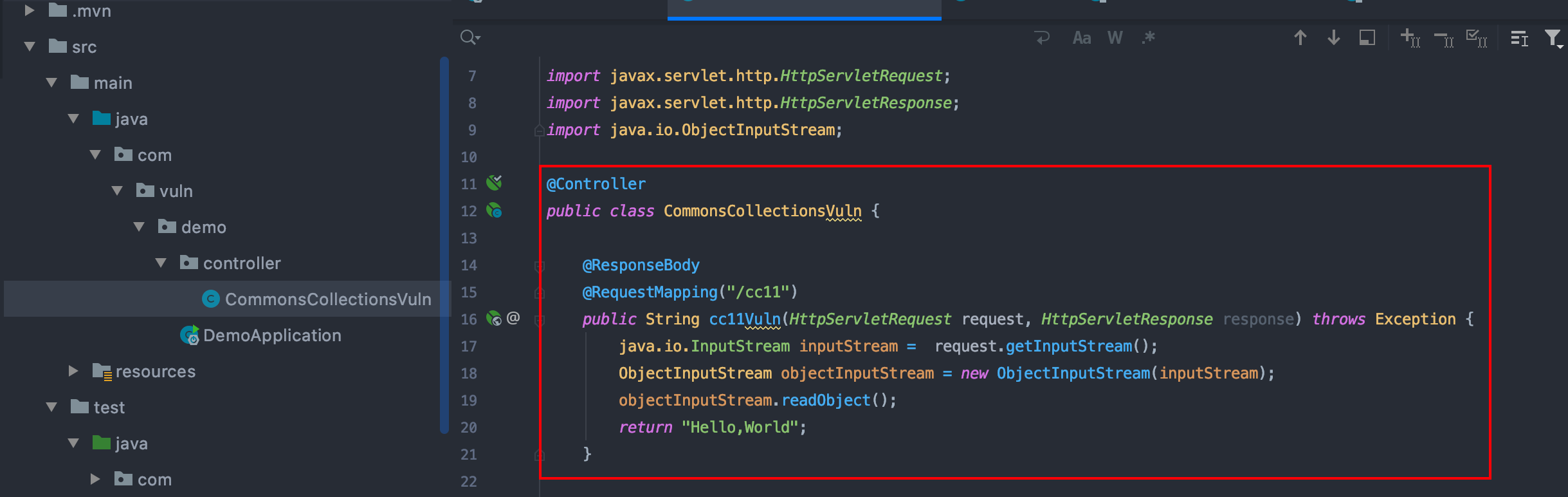The height and width of the screenshot is (497, 1568).
Task: Click Spring bean gutter icon on line 12
Action: [494, 211]
